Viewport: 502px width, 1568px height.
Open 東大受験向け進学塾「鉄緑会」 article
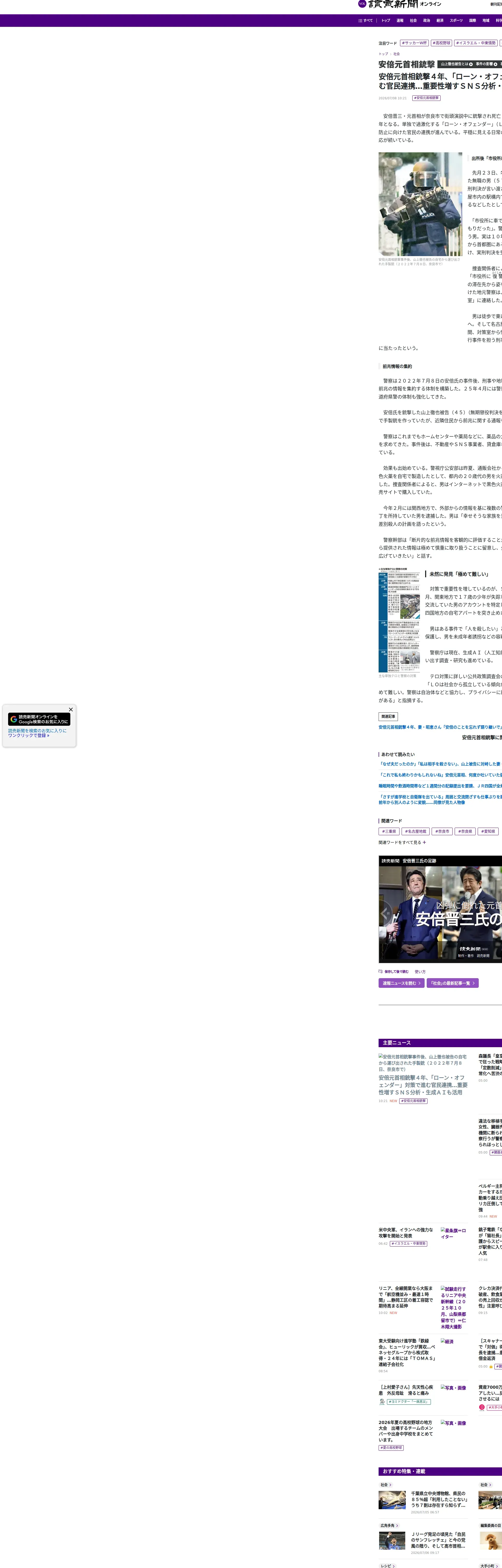(x=407, y=1352)
